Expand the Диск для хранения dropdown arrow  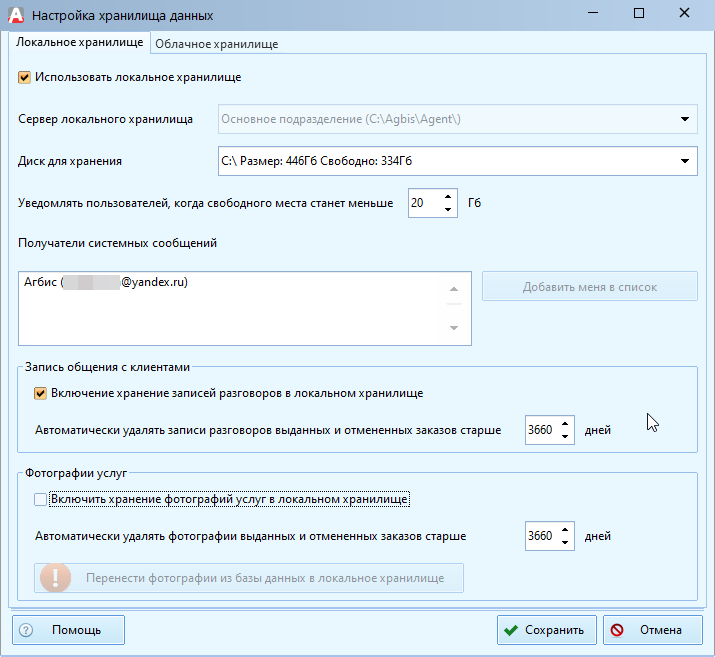(x=685, y=161)
